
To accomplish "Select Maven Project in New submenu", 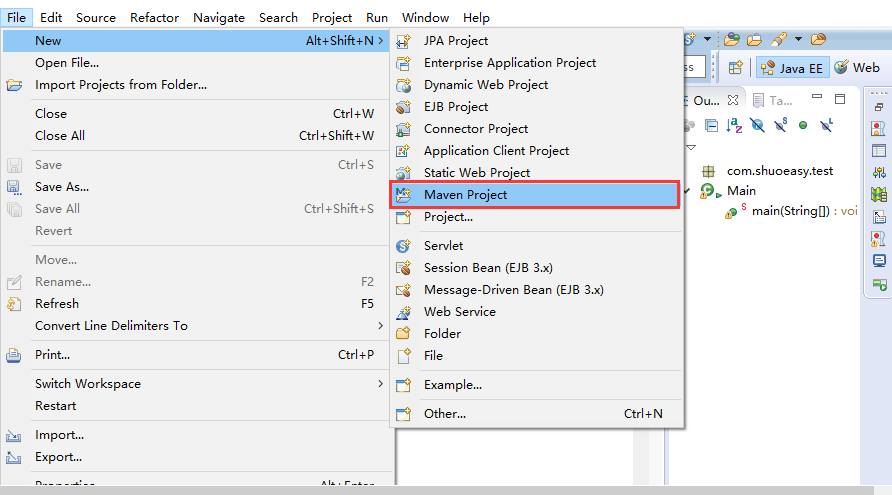I will [x=534, y=195].
